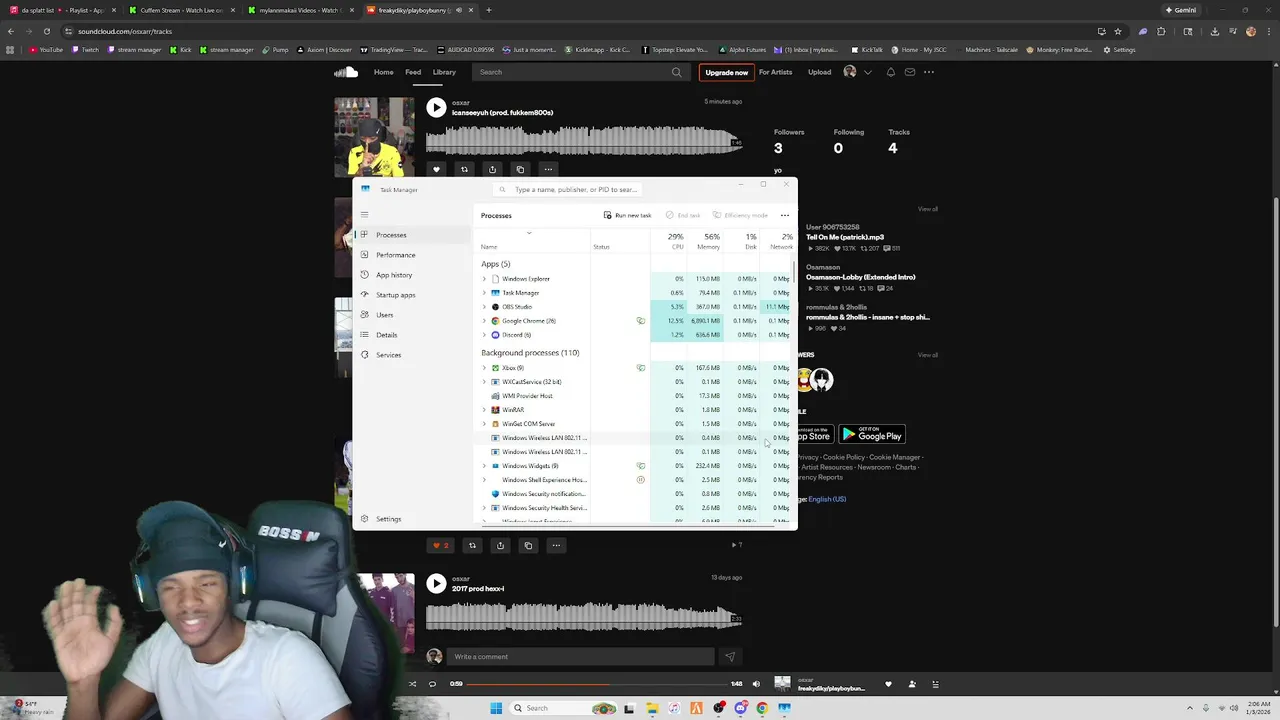This screenshot has width=1280, height=720.
Task: Click magnifier icon in SoundCloud search
Action: coord(676,72)
